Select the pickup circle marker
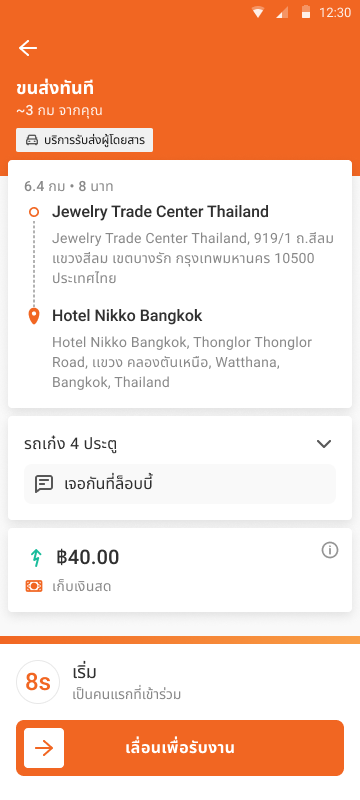 (x=34, y=212)
